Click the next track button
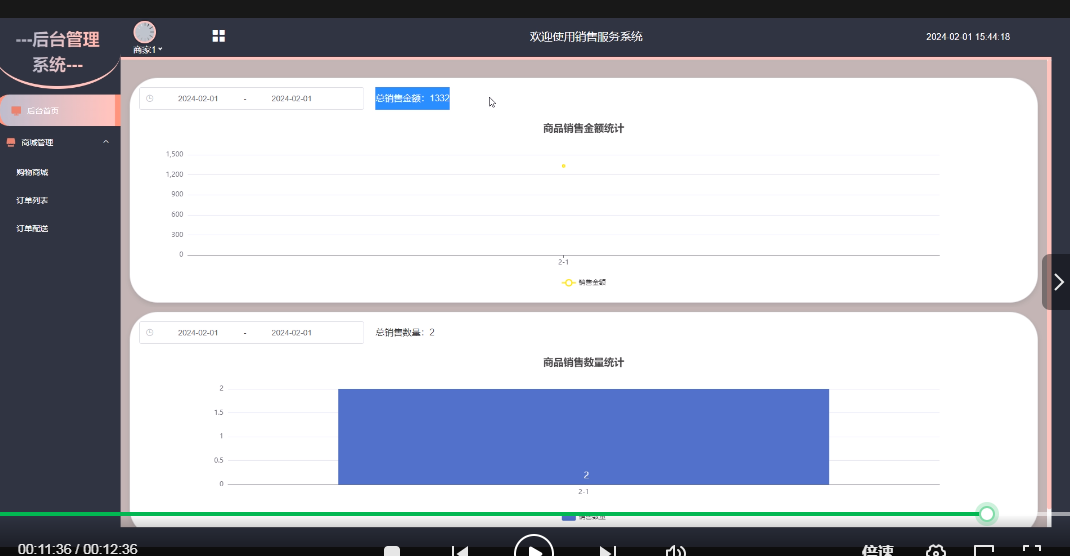The height and width of the screenshot is (556, 1070). (x=607, y=551)
